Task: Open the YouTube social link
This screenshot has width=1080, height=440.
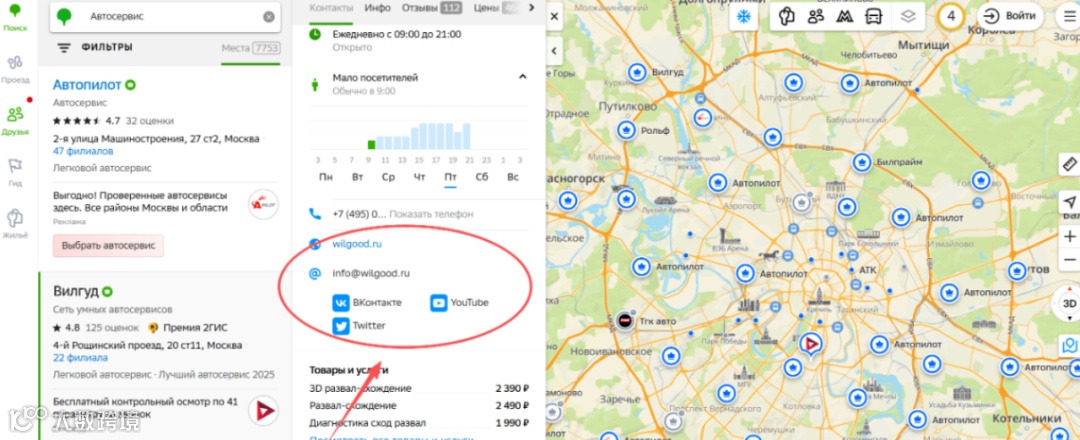Action: pos(459,303)
